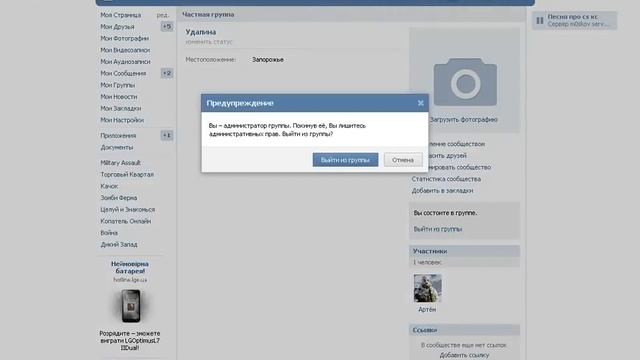Viewport: 640px width, 360px height.
Task: Launch Торговый Квартал app
Action: [x=127, y=174]
